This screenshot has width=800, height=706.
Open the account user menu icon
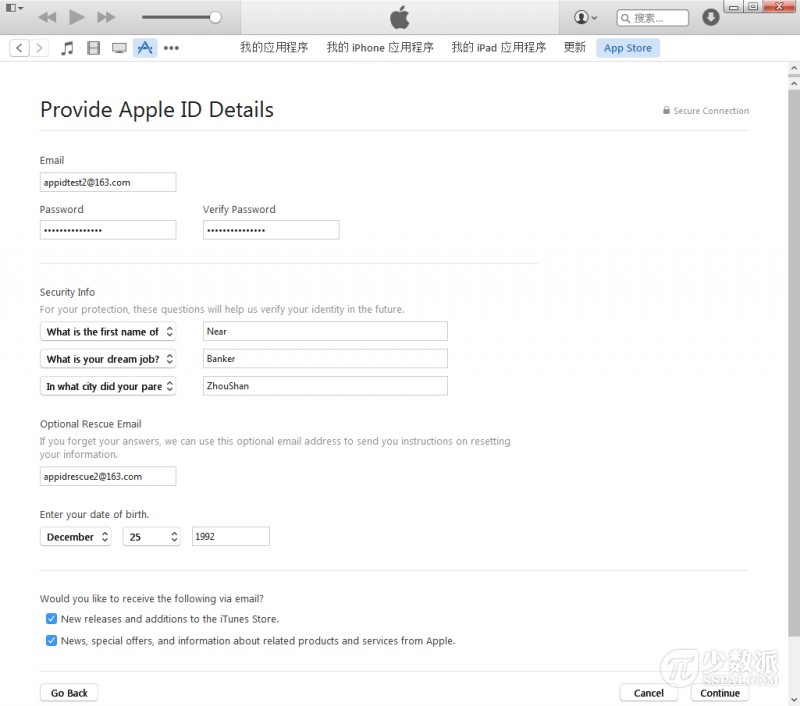pyautogui.click(x=585, y=17)
